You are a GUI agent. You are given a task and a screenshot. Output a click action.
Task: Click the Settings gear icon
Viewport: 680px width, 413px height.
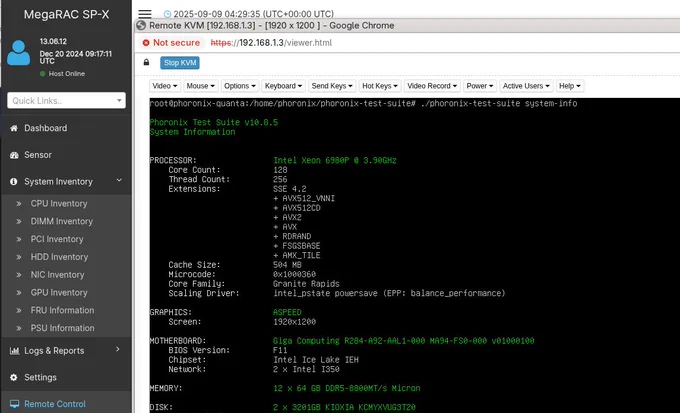14,377
